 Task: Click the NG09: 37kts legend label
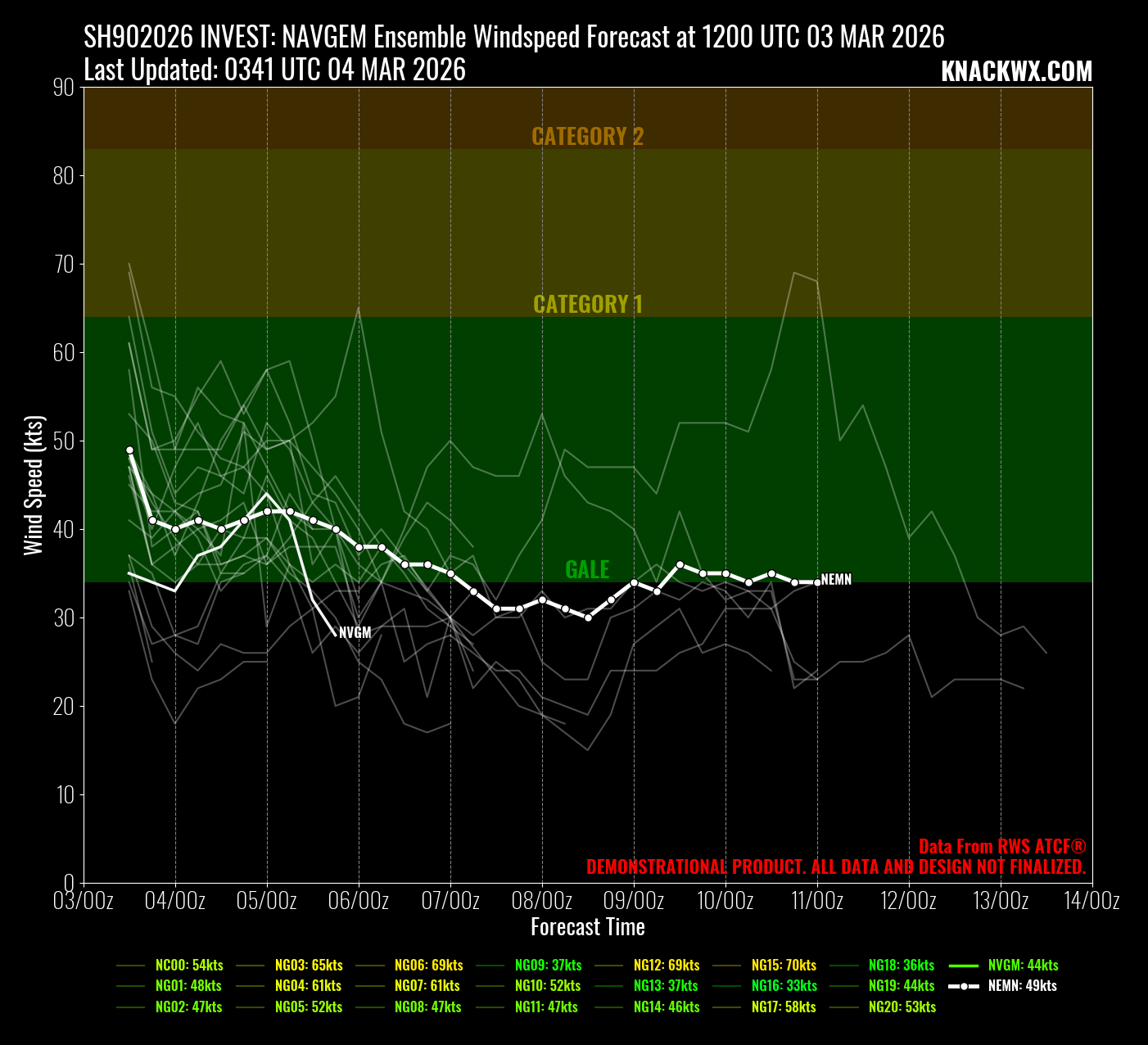point(548,966)
